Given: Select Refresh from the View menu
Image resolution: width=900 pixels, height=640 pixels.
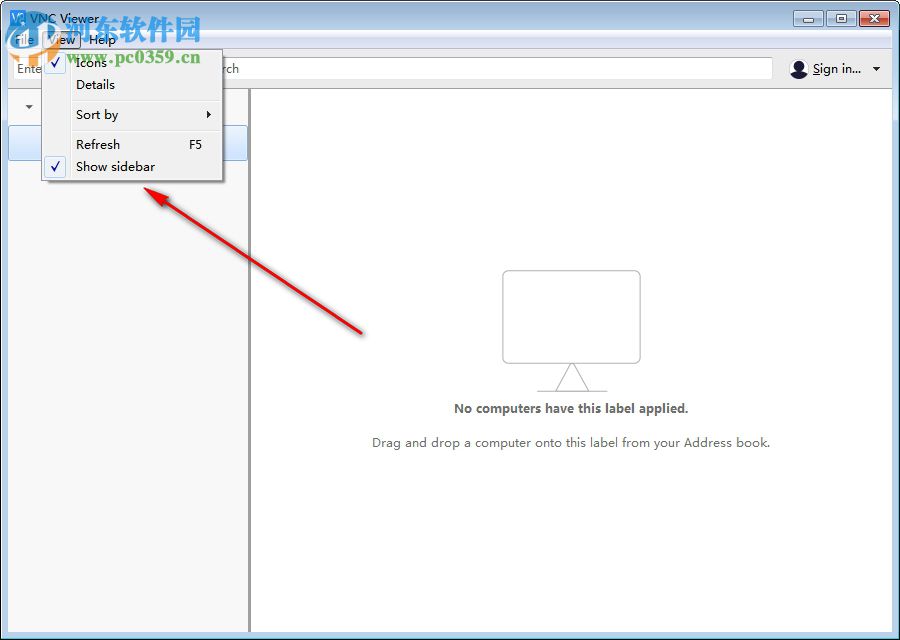Looking at the screenshot, I should pyautogui.click(x=97, y=144).
